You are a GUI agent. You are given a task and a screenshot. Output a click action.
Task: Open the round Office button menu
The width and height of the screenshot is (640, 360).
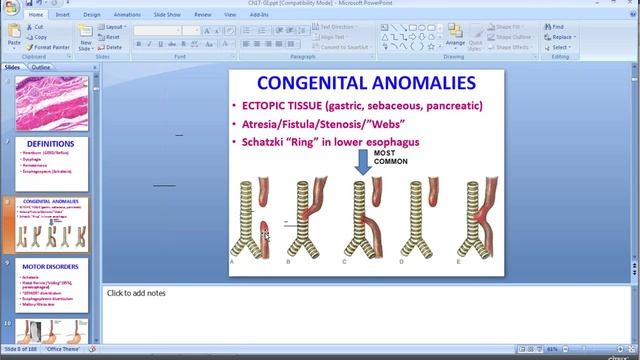[x=11, y=7]
